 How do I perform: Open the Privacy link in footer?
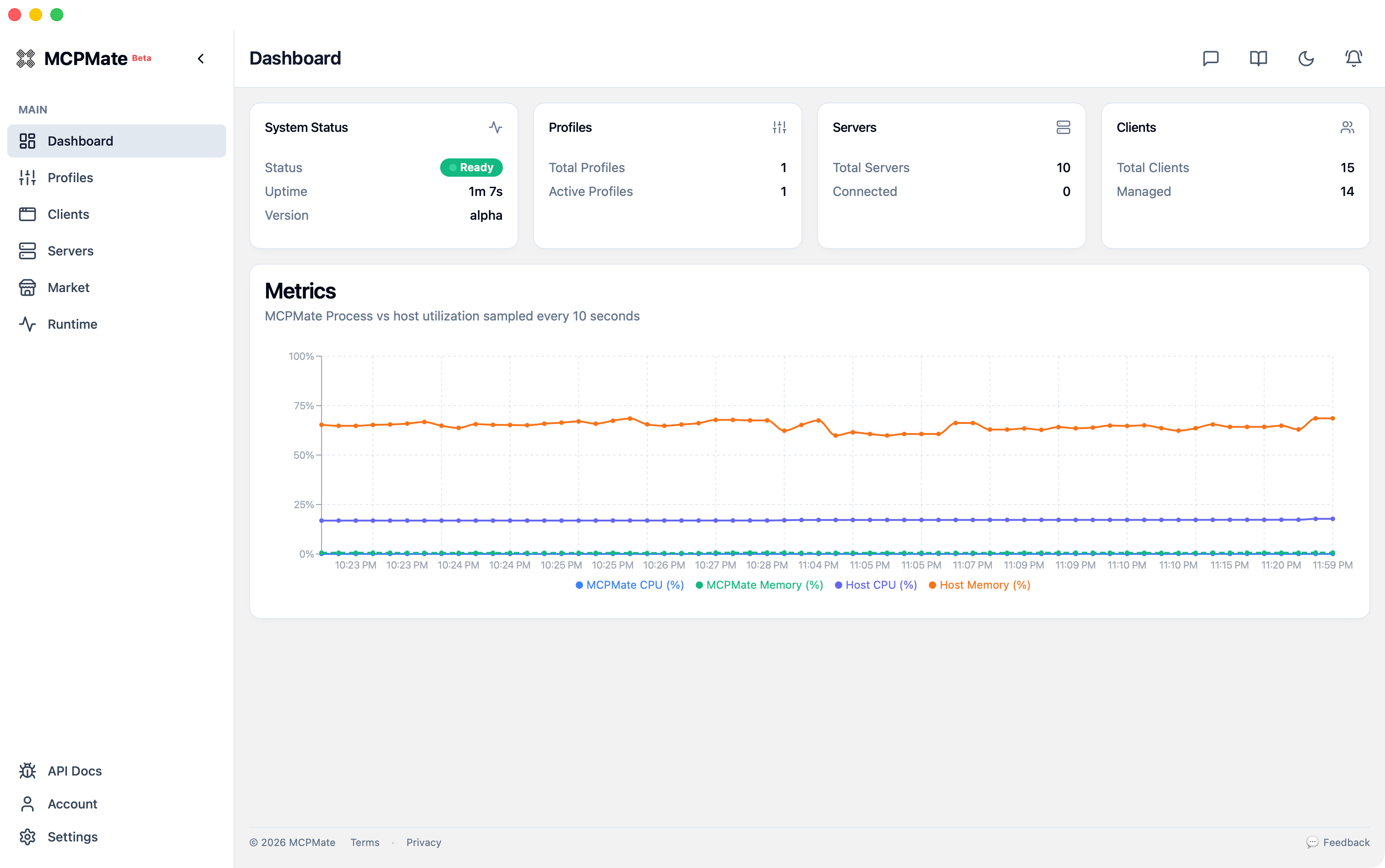pos(423,842)
